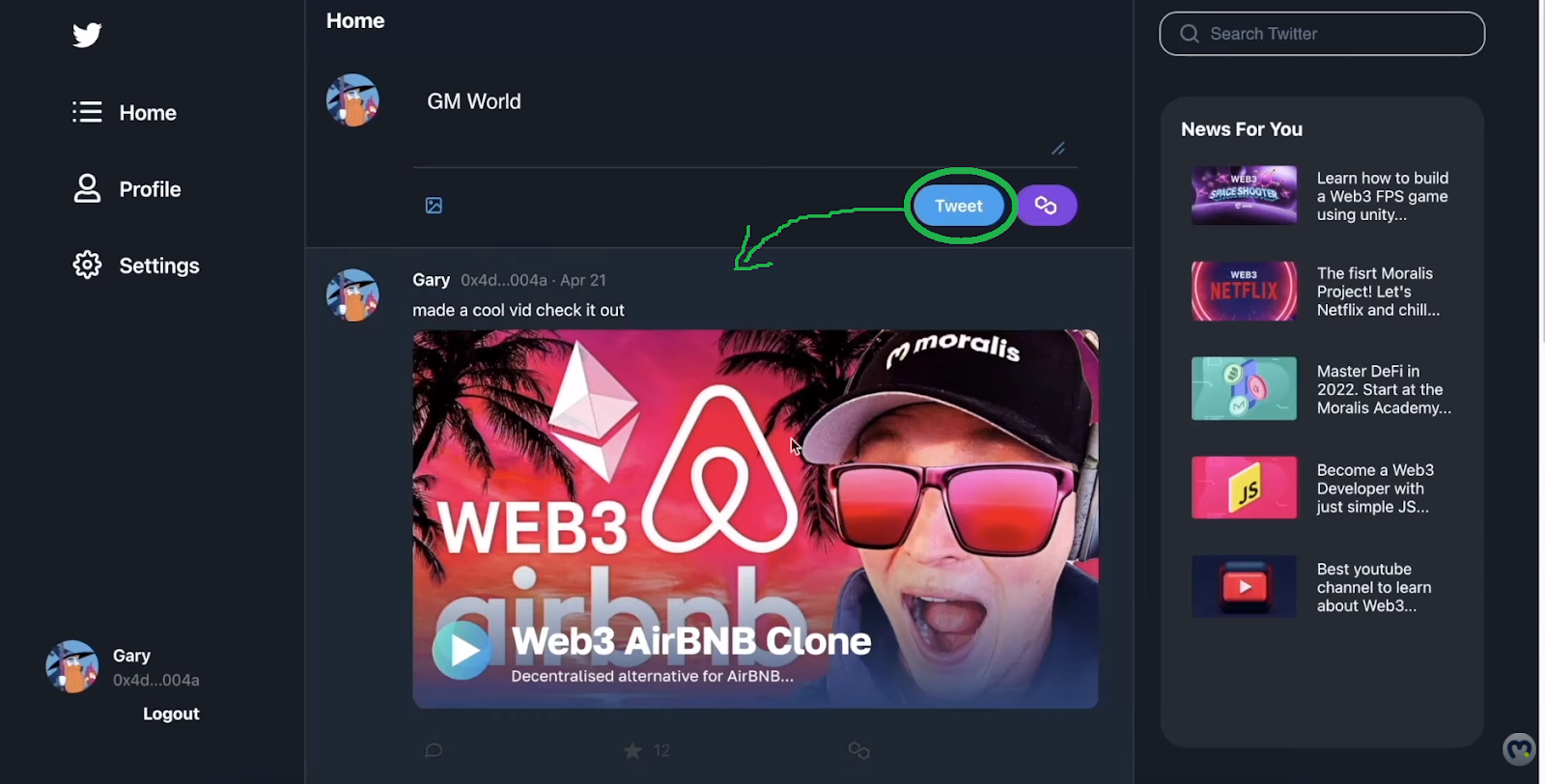Click the purple Polygon chain tweet button
Image resolution: width=1545 pixels, height=784 pixels.
1046,205
